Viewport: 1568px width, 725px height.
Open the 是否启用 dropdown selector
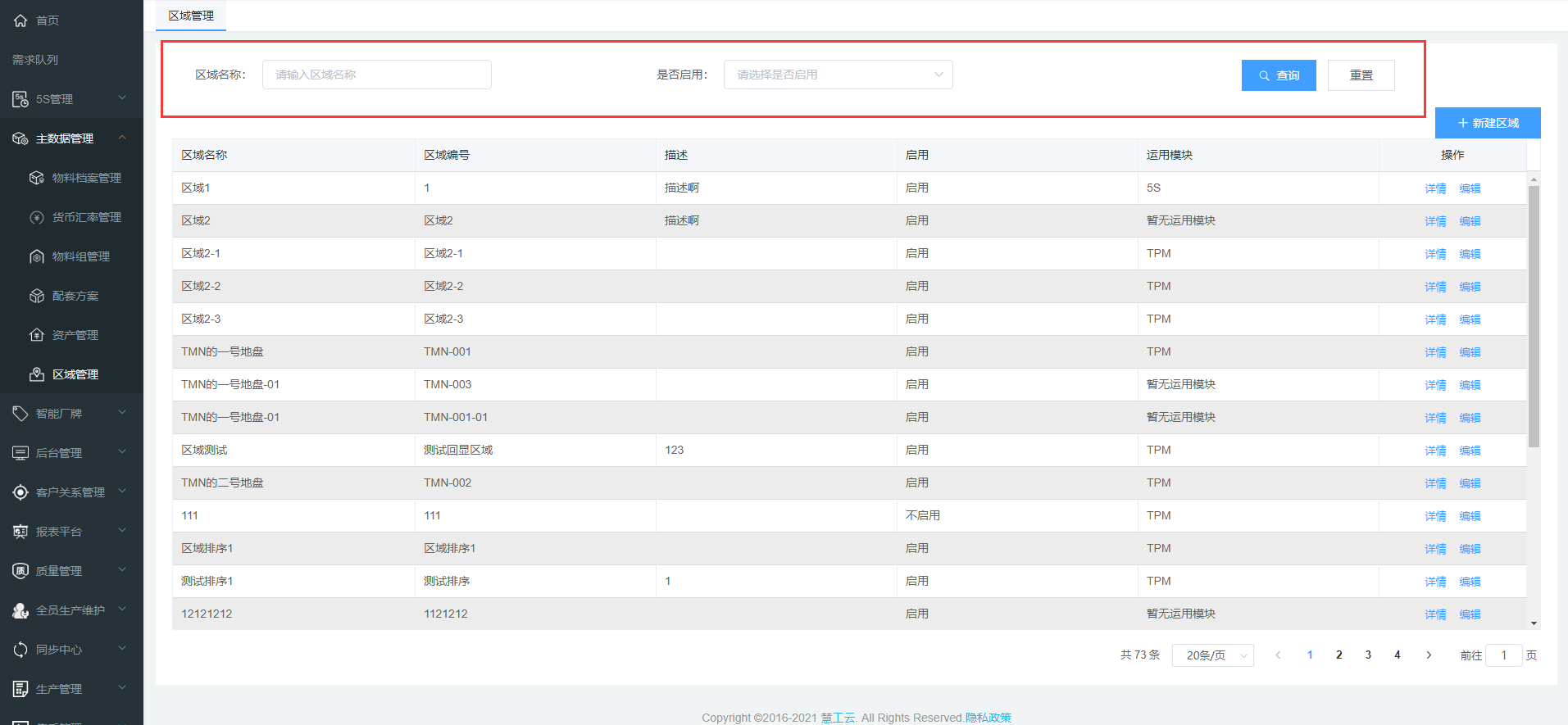[x=838, y=75]
